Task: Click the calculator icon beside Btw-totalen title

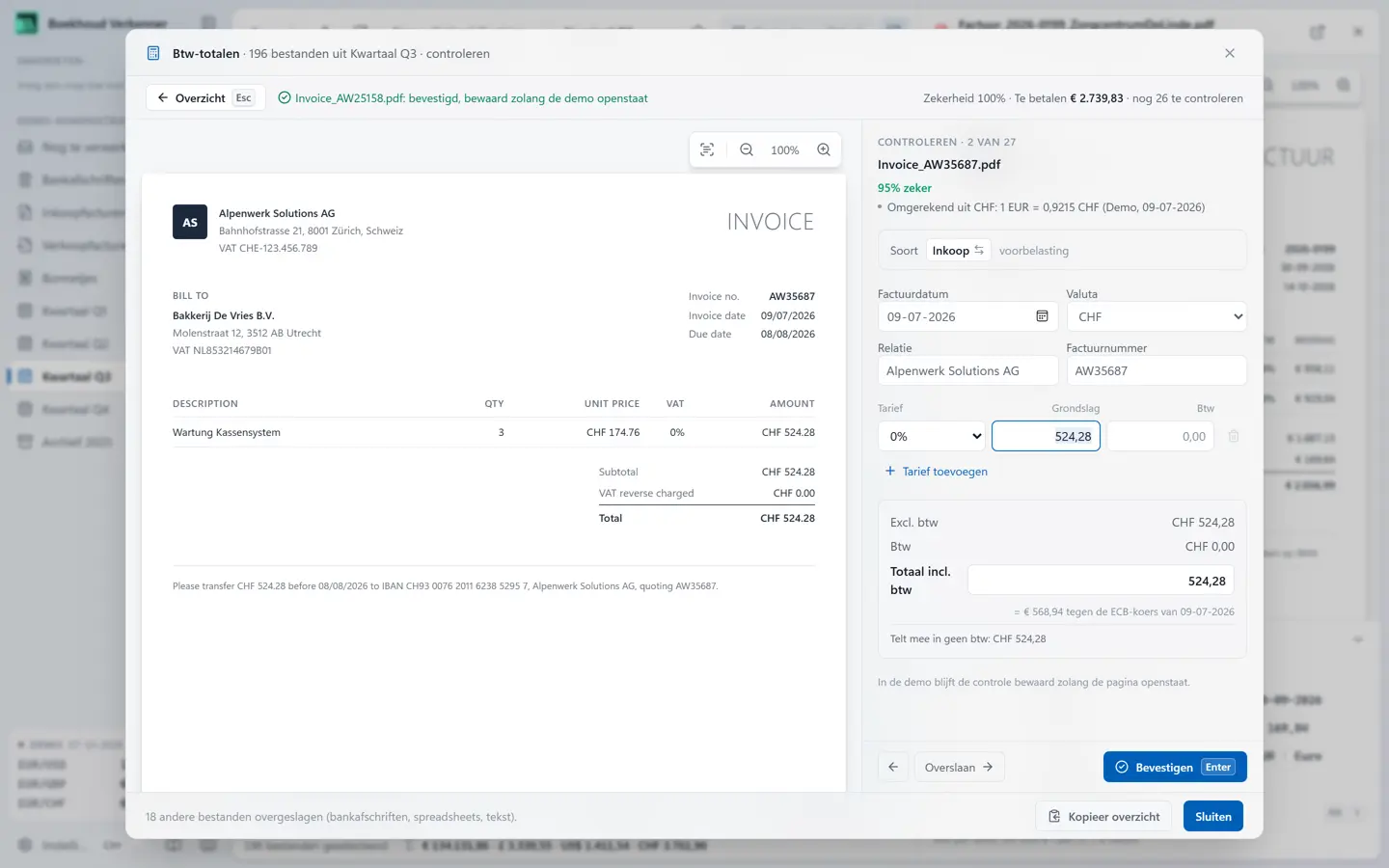Action: tap(153, 53)
